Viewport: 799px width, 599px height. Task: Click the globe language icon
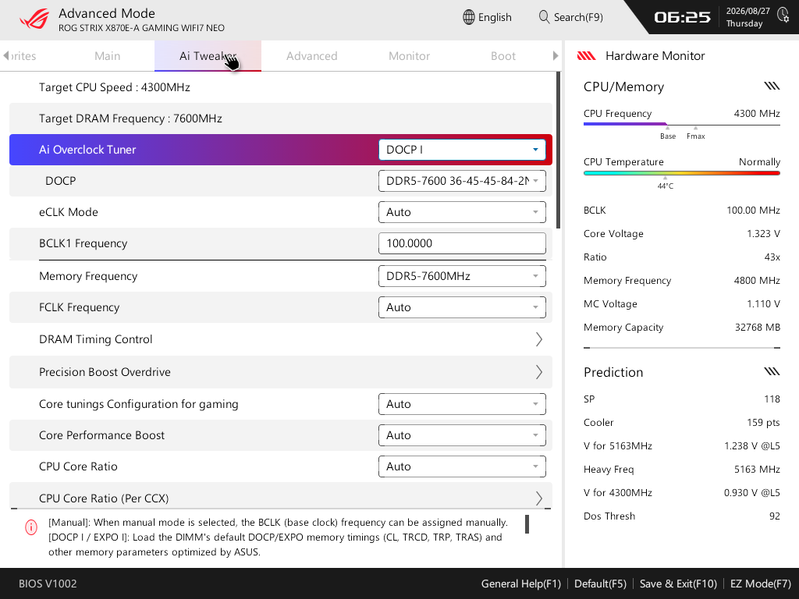point(468,17)
